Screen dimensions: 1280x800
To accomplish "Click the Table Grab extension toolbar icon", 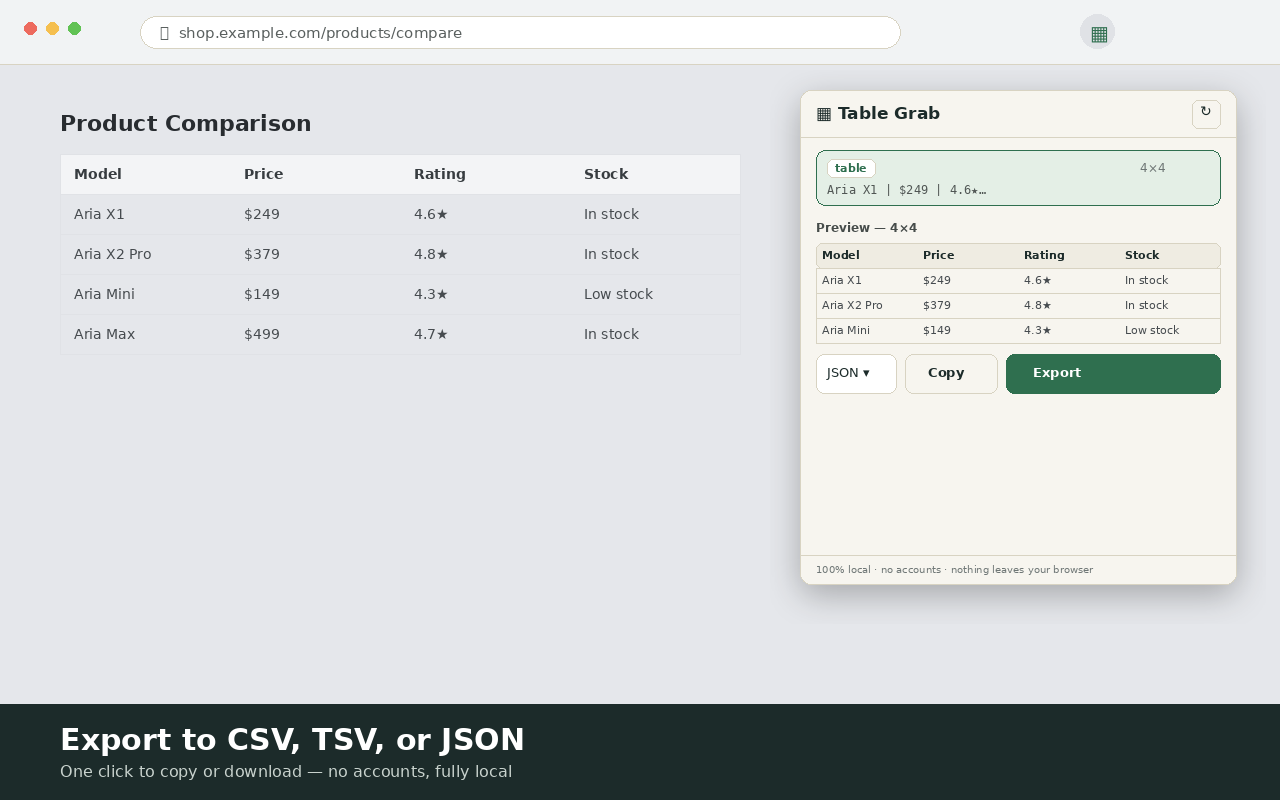I will point(1097,32).
